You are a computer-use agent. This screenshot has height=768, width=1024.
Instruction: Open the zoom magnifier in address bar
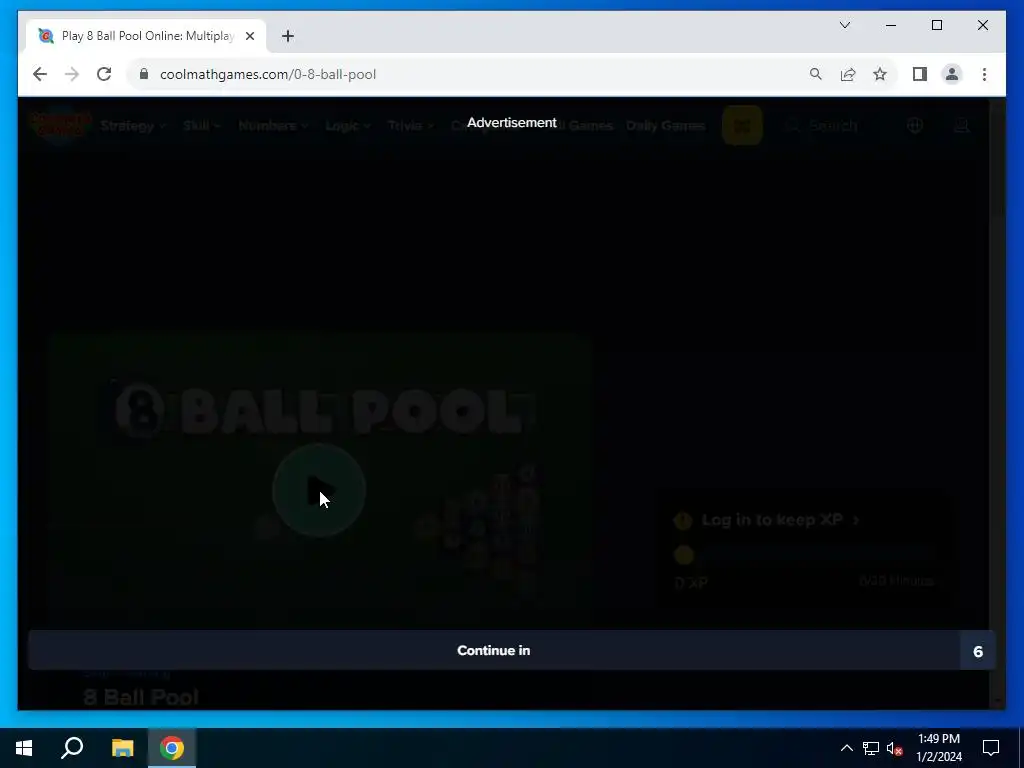click(816, 74)
